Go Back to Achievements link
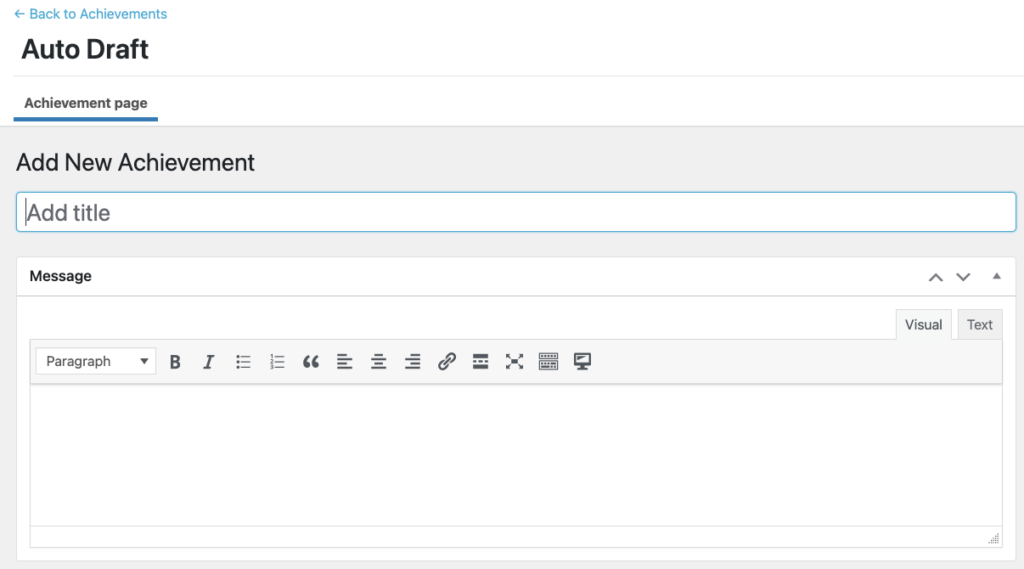This screenshot has height=569, width=1024. (x=91, y=14)
